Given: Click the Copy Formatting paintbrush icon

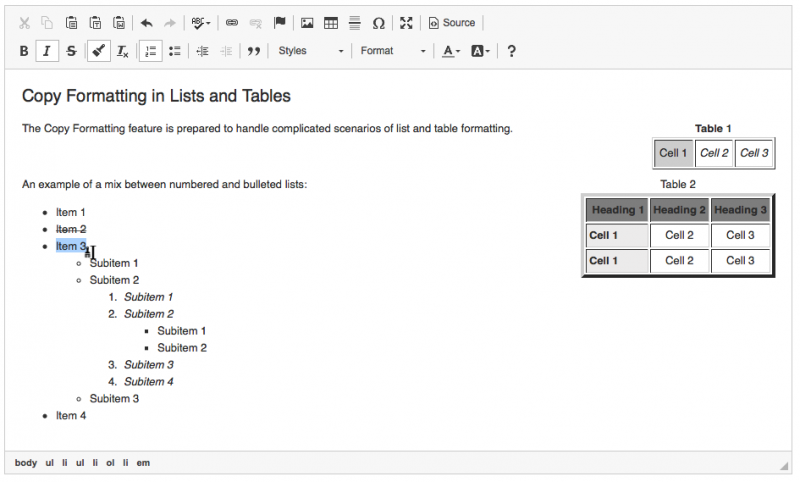Looking at the screenshot, I should click(x=98, y=51).
